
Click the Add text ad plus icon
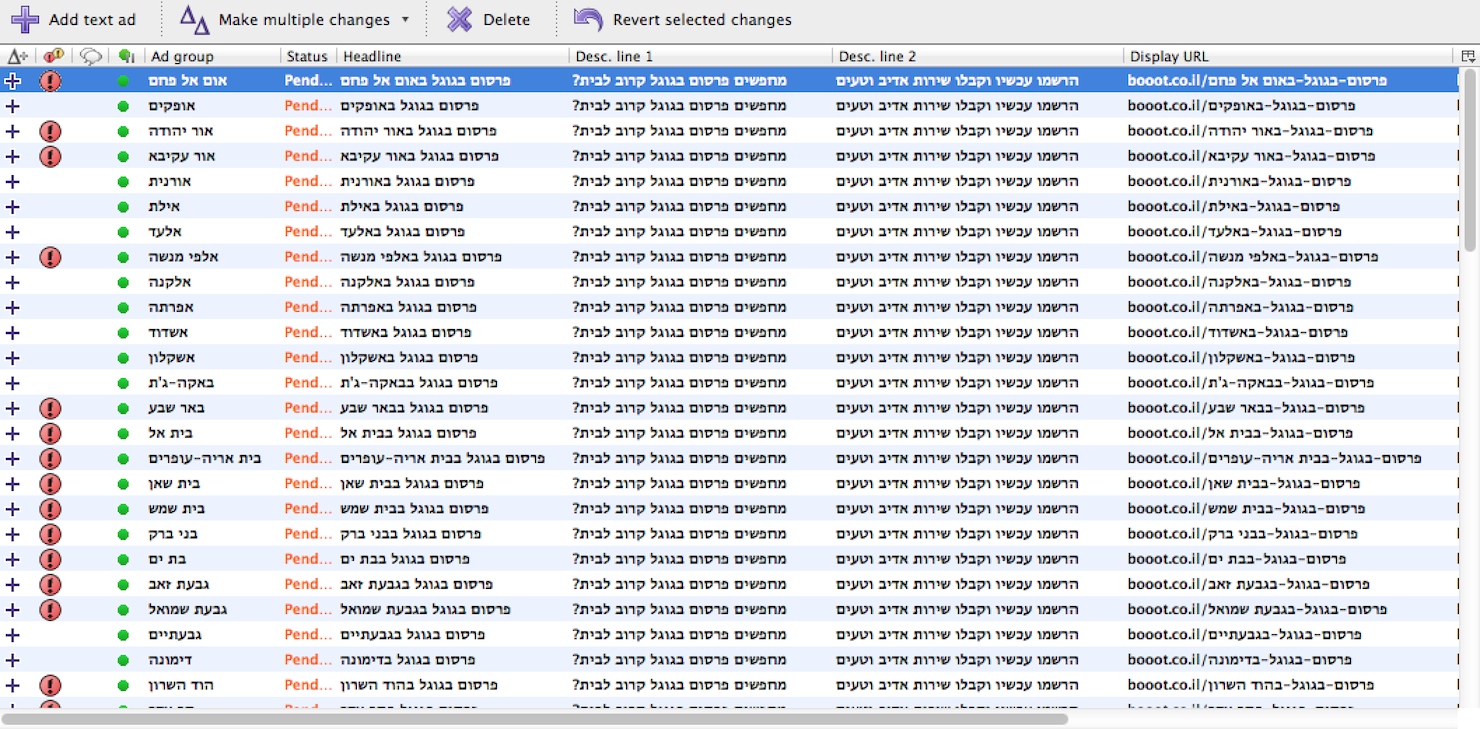tap(25, 19)
